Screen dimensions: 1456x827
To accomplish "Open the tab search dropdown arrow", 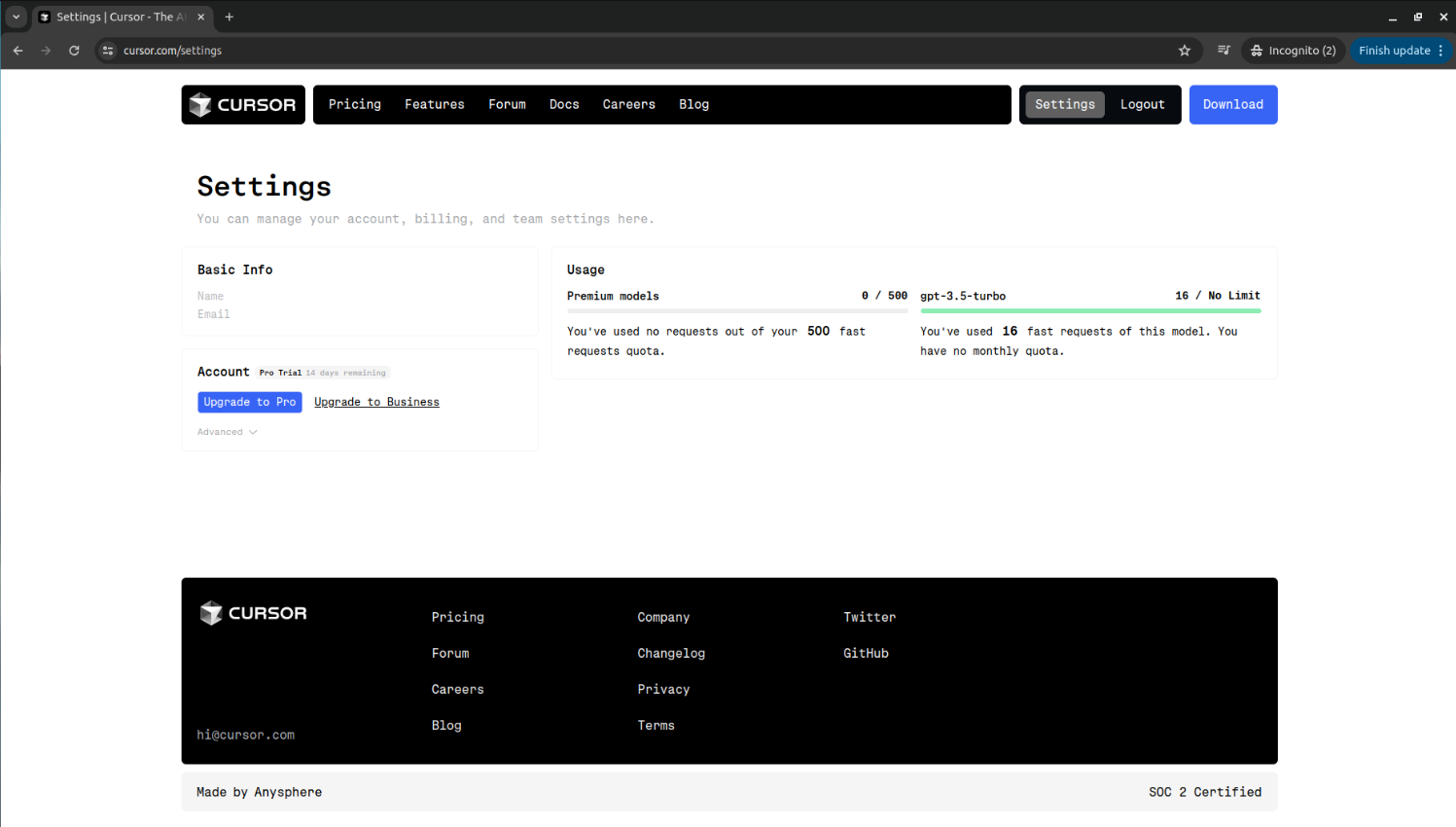I will (17, 17).
